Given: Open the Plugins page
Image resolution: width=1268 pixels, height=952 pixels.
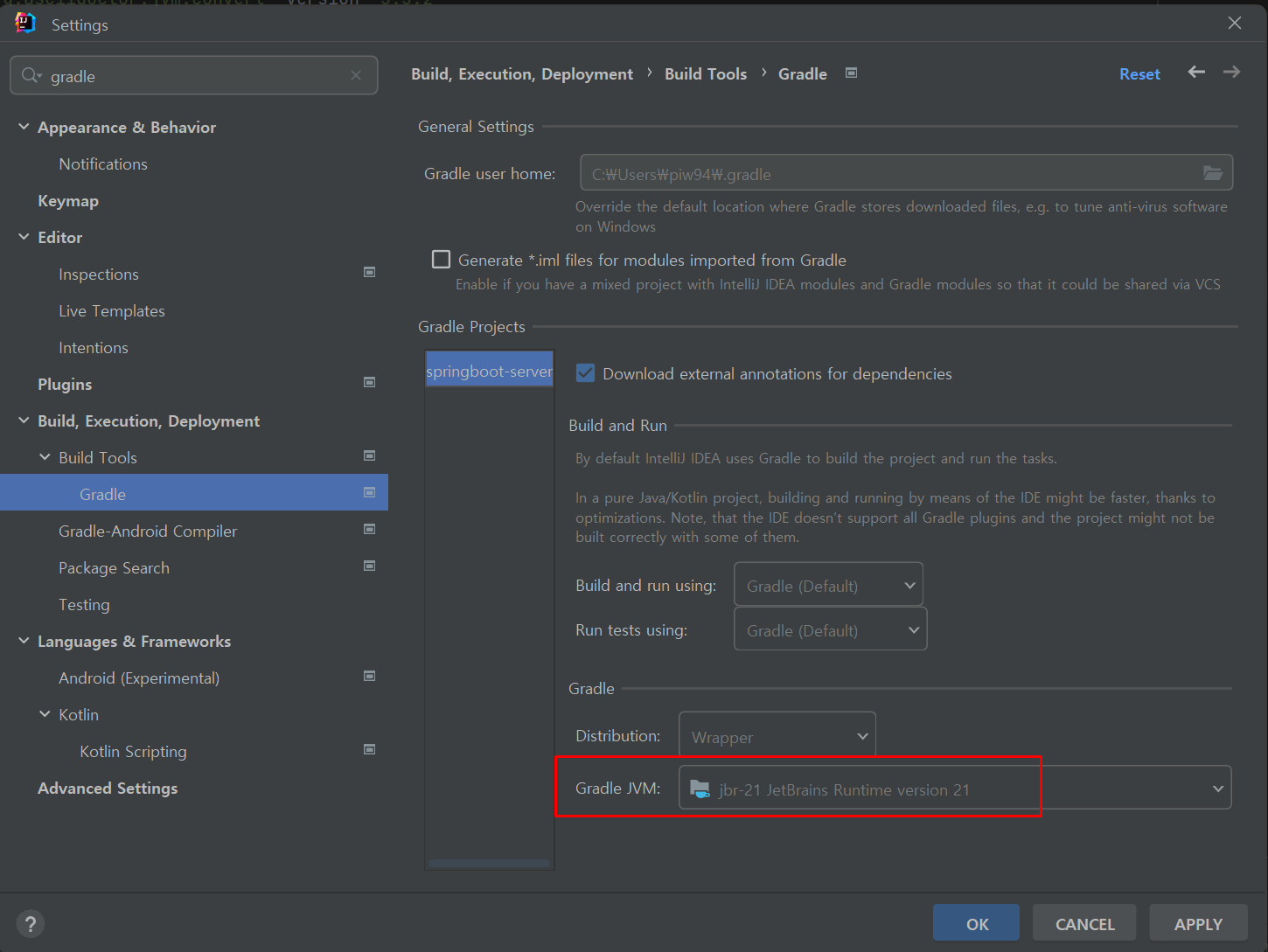Looking at the screenshot, I should 65,385.
